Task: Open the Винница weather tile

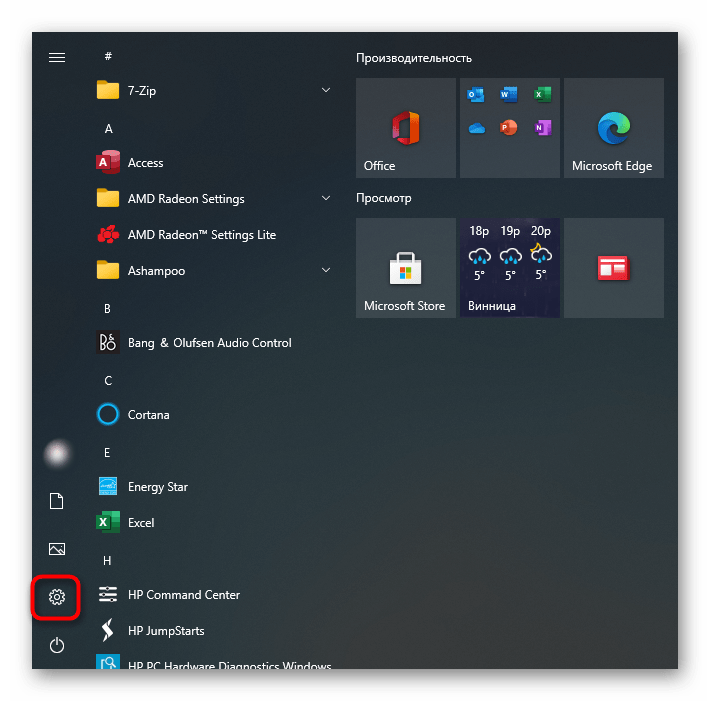Action: tap(510, 268)
